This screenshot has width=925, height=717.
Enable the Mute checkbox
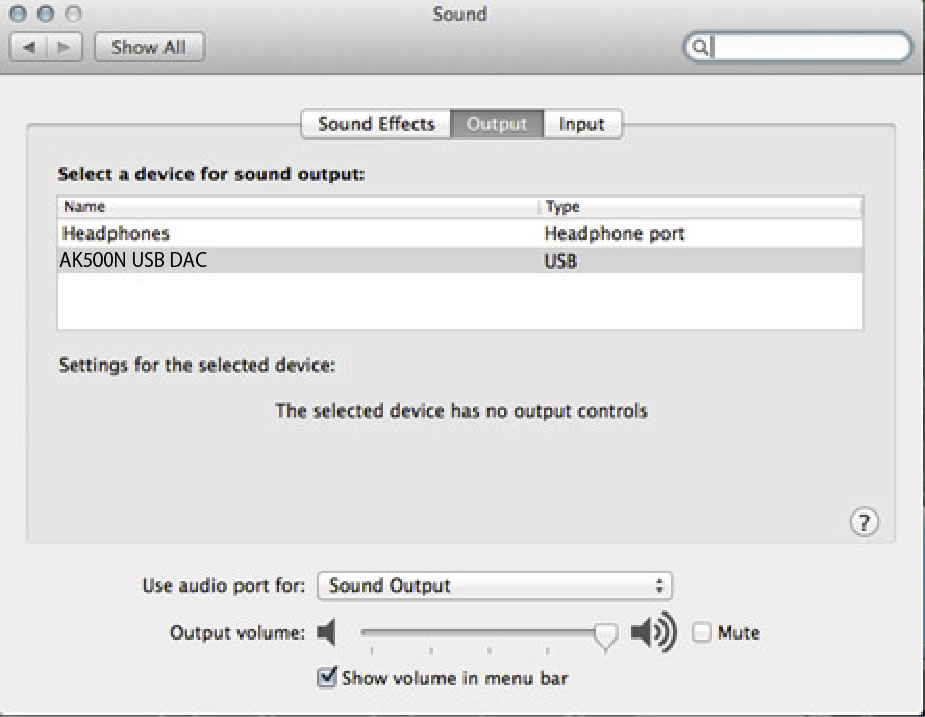click(x=701, y=633)
